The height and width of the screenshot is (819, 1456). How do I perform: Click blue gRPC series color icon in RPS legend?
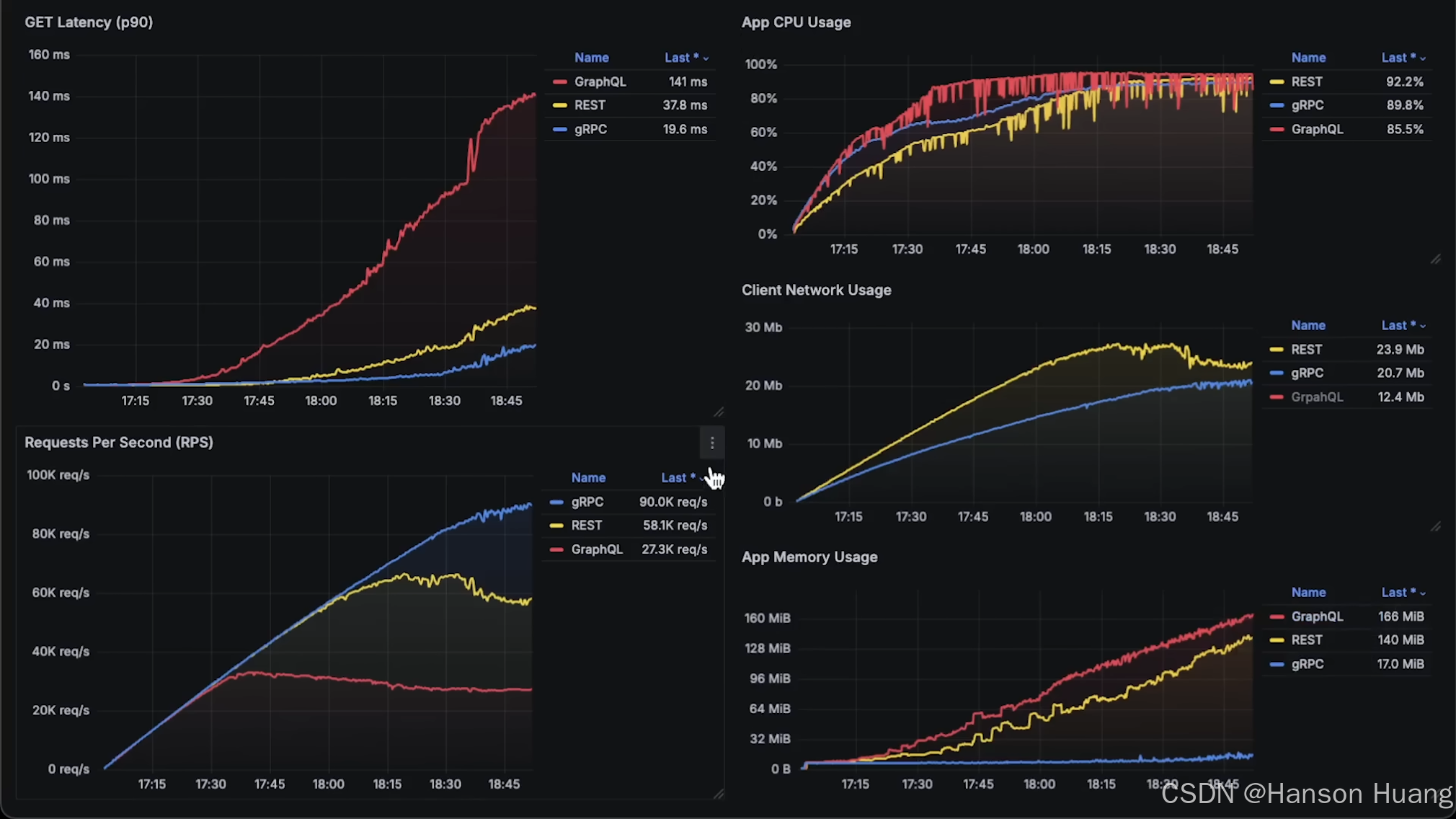pos(556,502)
